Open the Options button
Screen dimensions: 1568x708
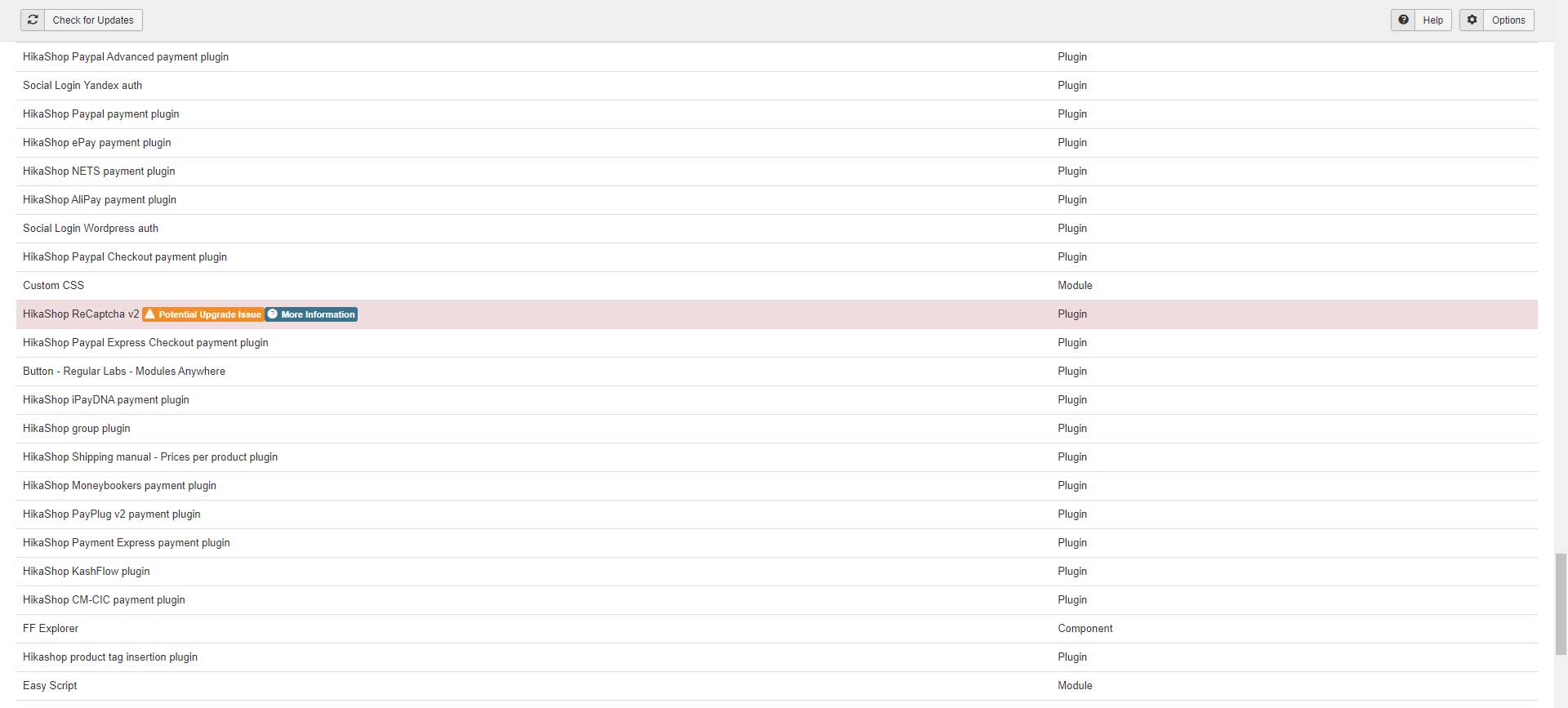pos(1496,20)
